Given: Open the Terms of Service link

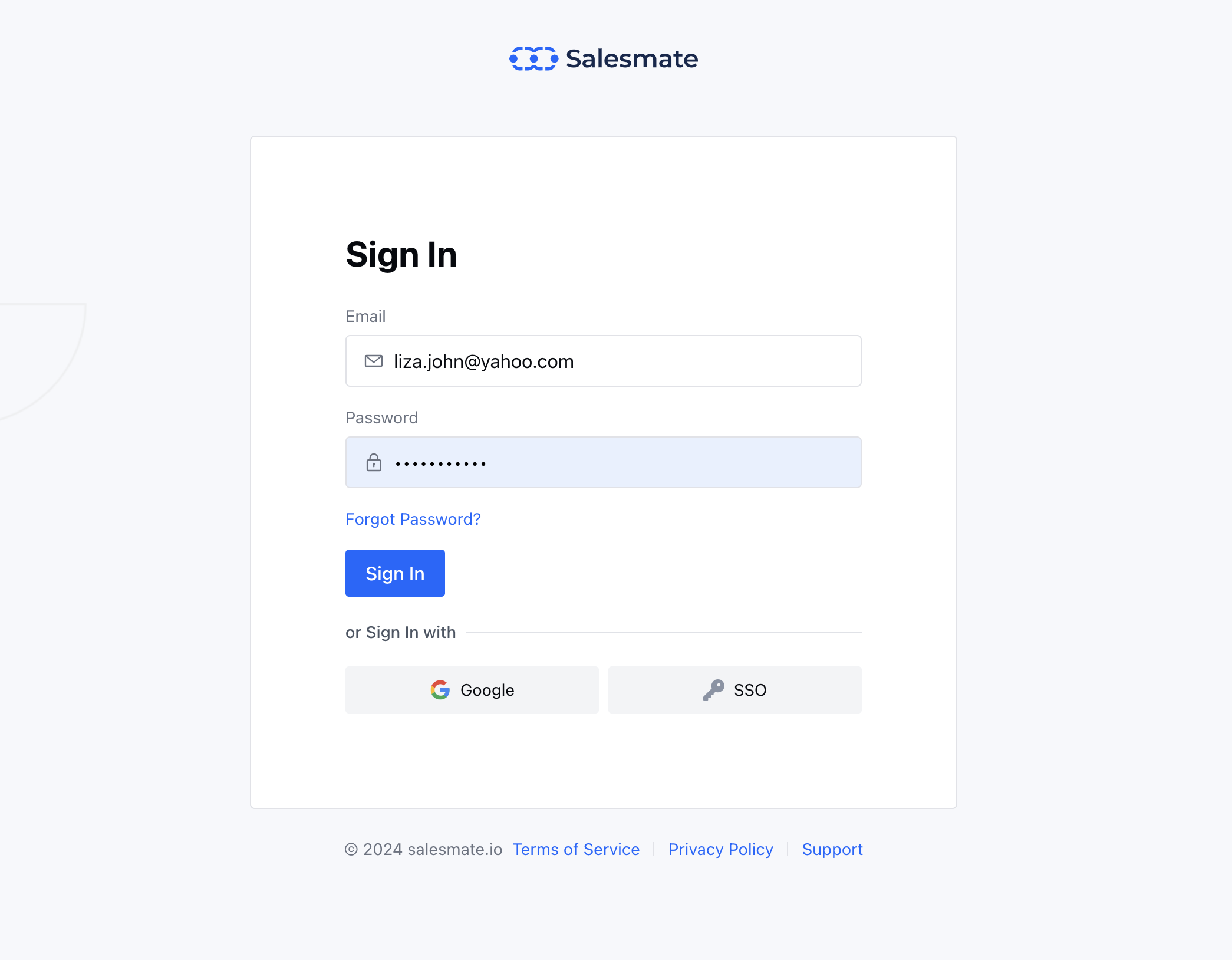Looking at the screenshot, I should [576, 849].
